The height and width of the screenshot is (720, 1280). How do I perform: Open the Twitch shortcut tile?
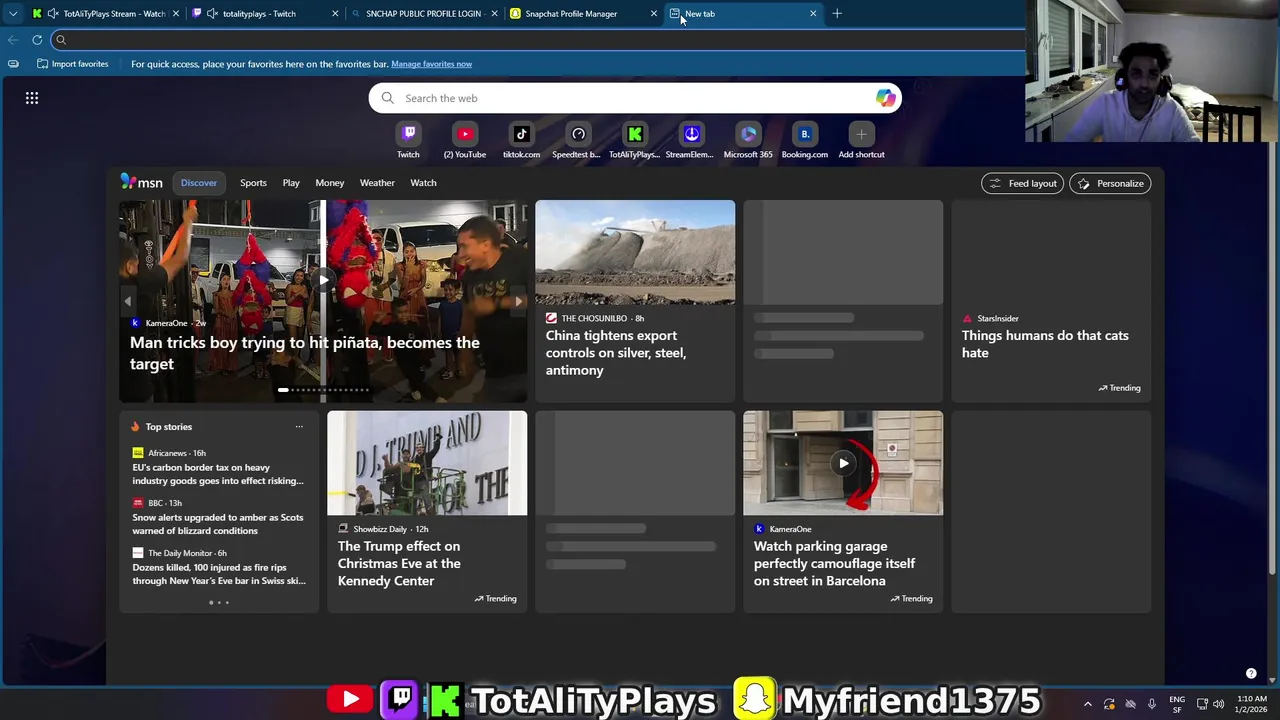pos(408,140)
